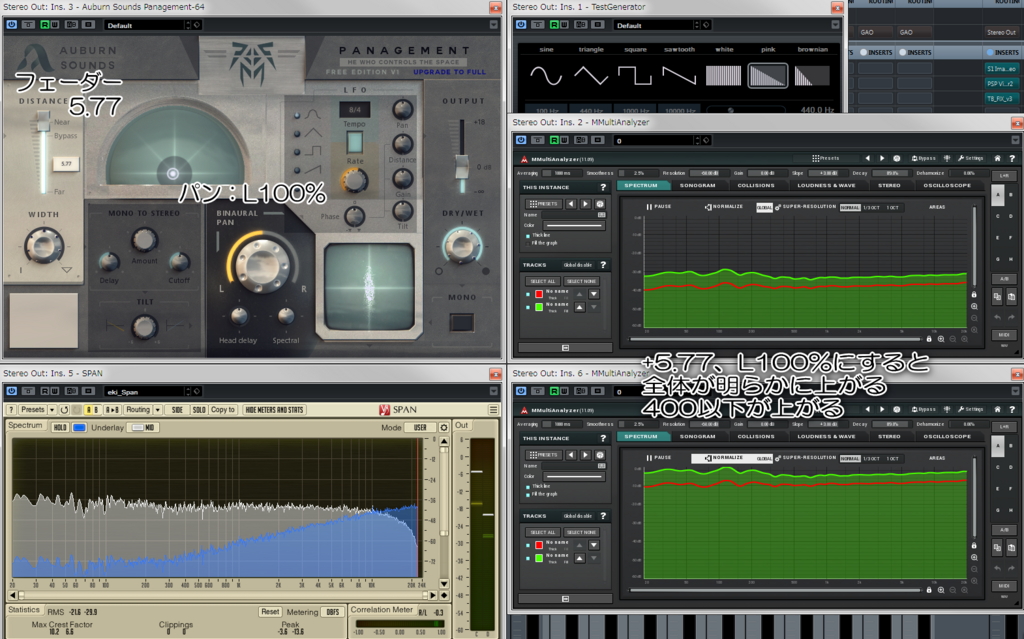Click the A►B copy button in SPAN
The image size is (1024, 639).
click(112, 410)
